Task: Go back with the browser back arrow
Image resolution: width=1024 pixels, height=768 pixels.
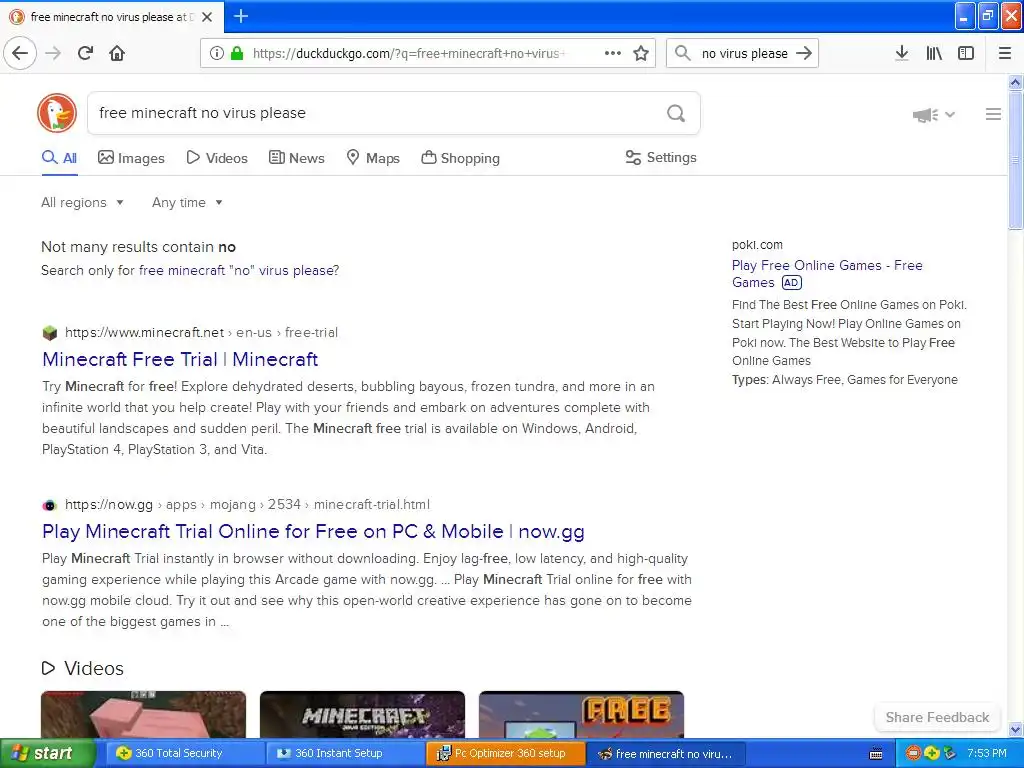Action: coord(20,53)
